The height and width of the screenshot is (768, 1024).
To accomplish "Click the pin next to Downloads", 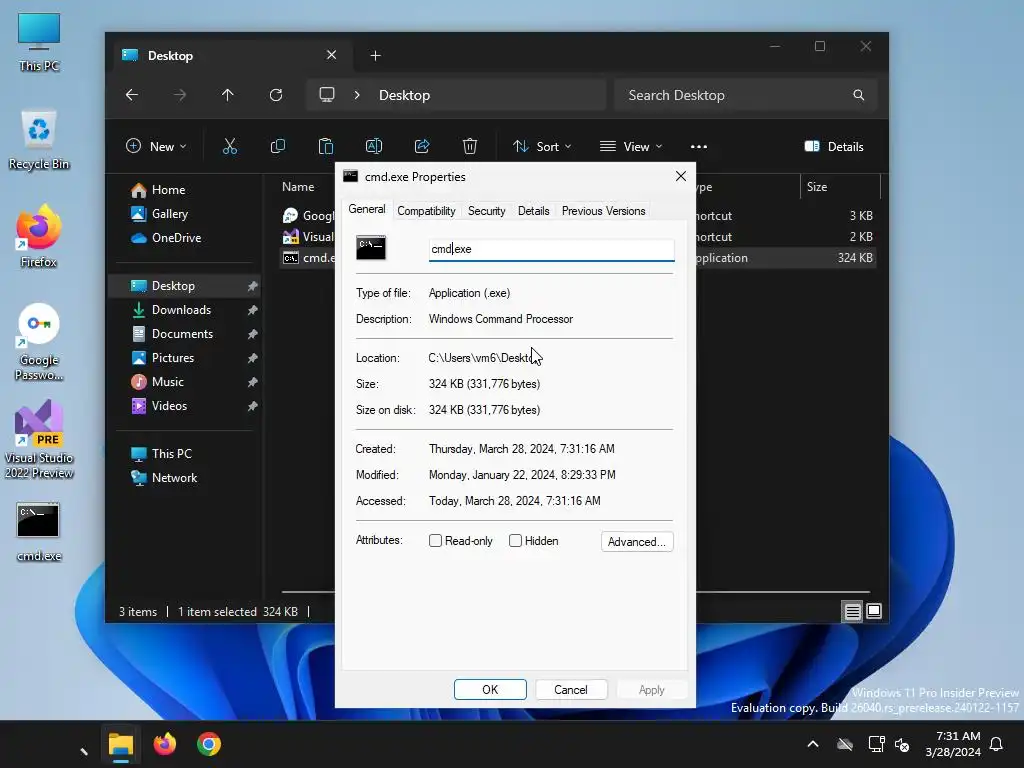I will click(x=252, y=310).
